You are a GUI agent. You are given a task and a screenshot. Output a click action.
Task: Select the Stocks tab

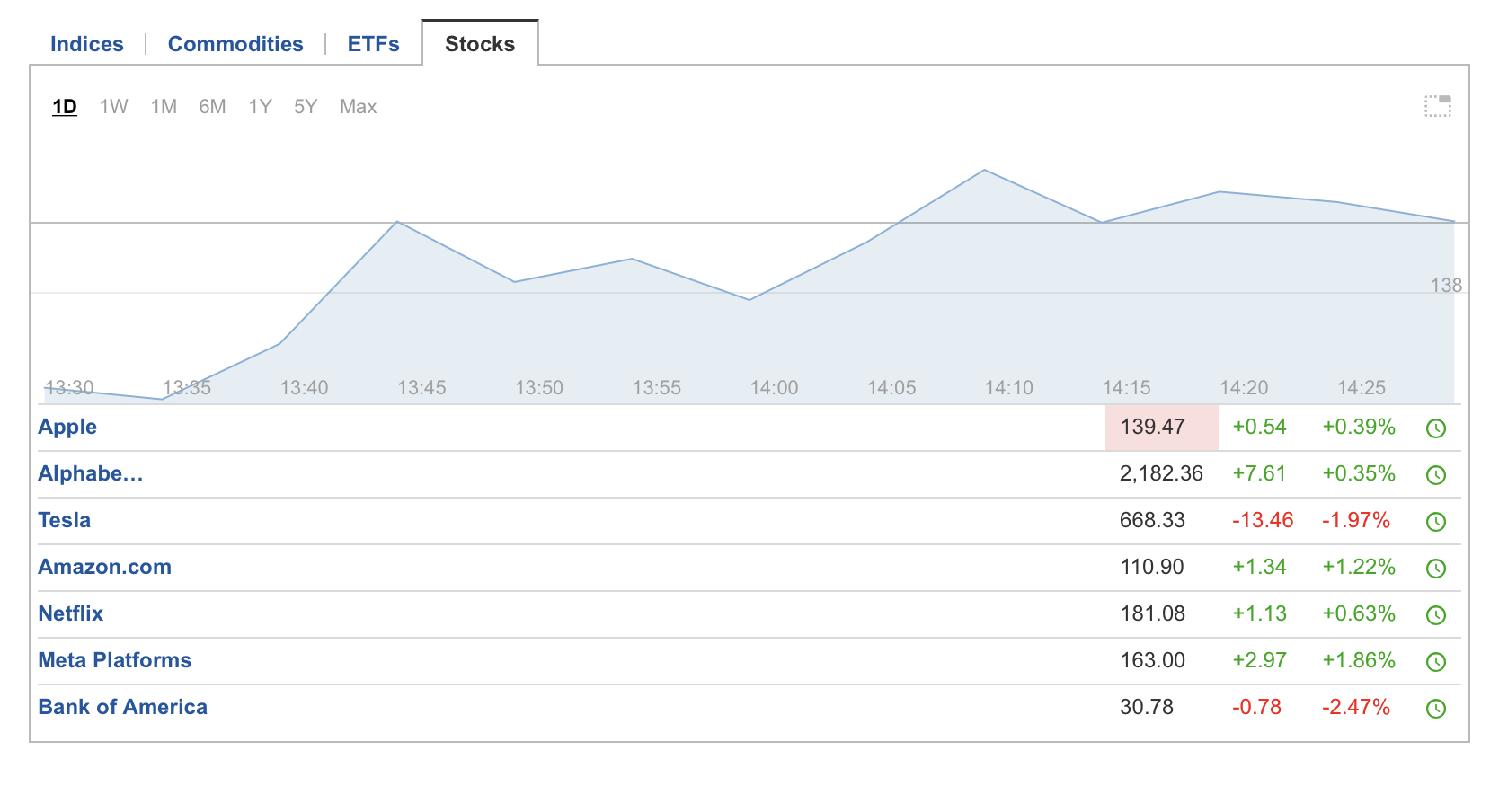coord(480,44)
